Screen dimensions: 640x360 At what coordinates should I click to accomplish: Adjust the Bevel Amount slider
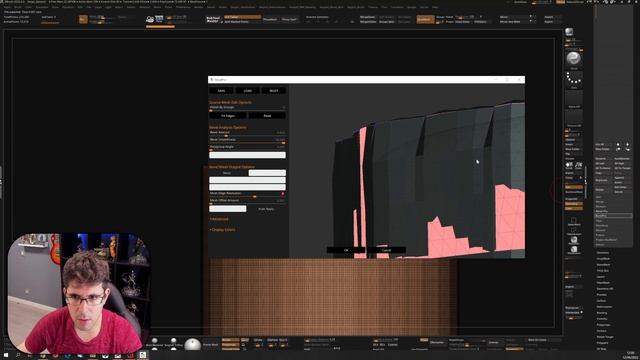coord(247,133)
